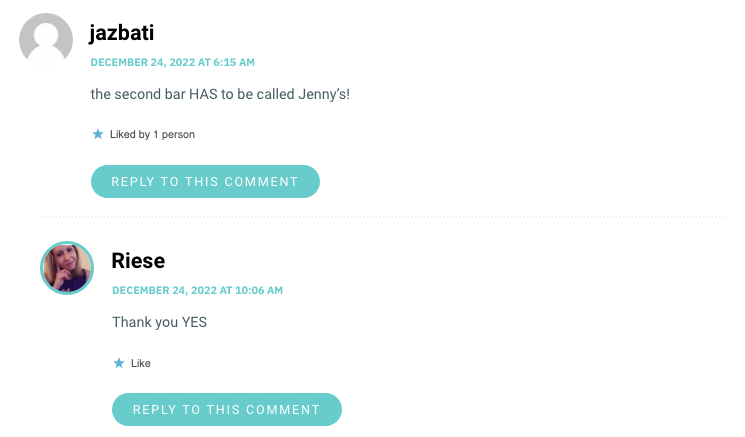The image size is (745, 437).
Task: Reply to Riese's comment
Action: pos(226,410)
